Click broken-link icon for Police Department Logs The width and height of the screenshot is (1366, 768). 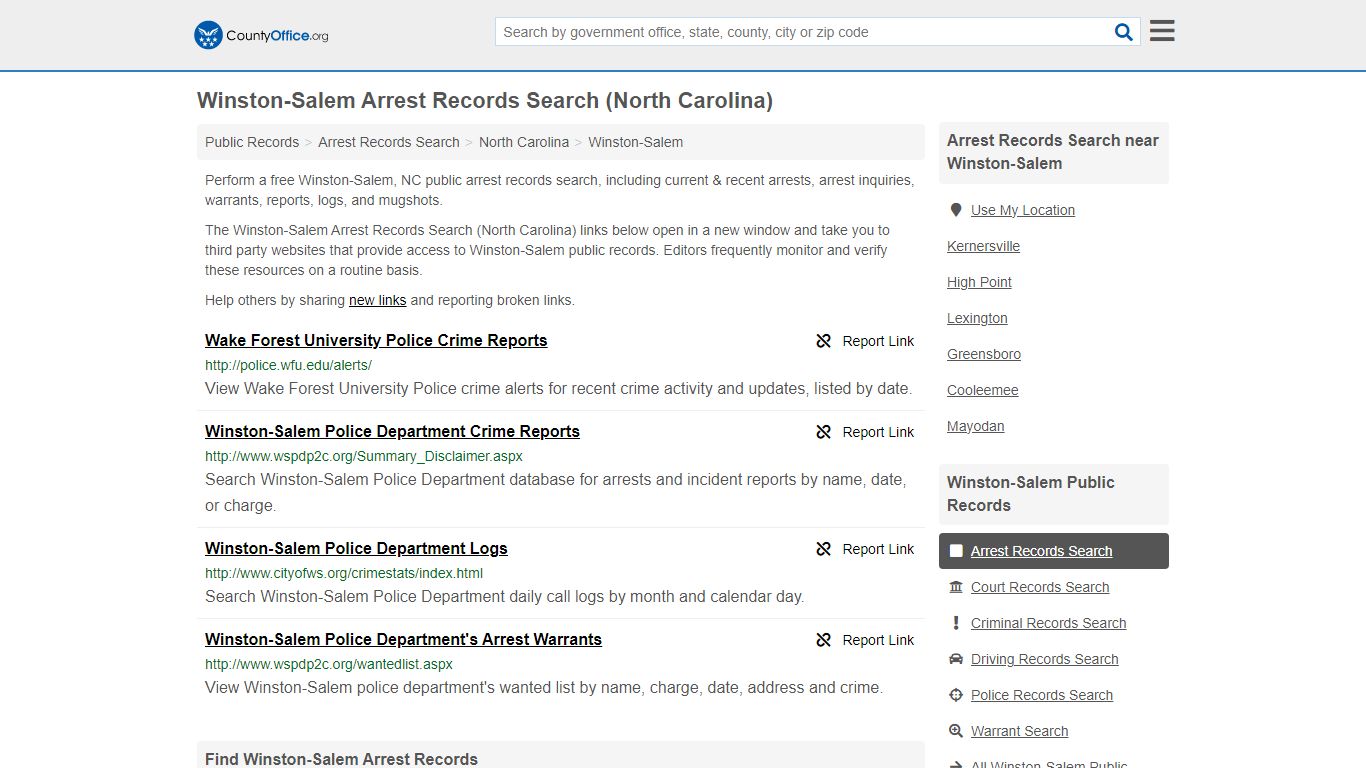click(x=824, y=549)
